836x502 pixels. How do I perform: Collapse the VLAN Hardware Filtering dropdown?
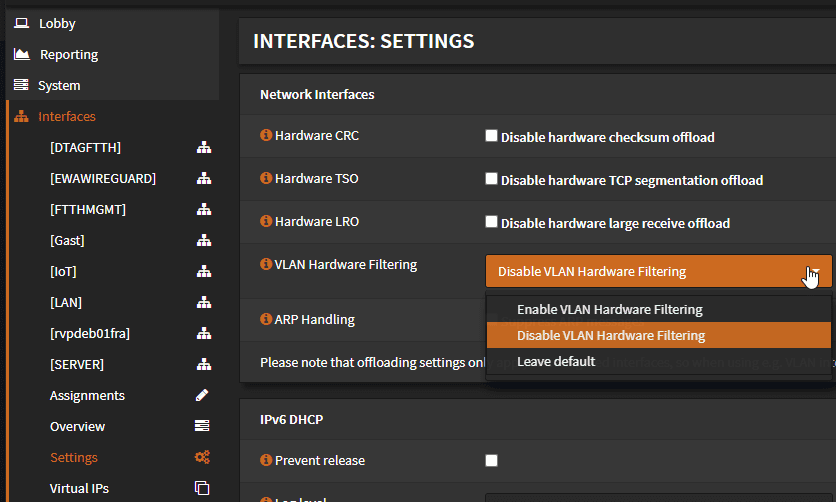(x=658, y=271)
